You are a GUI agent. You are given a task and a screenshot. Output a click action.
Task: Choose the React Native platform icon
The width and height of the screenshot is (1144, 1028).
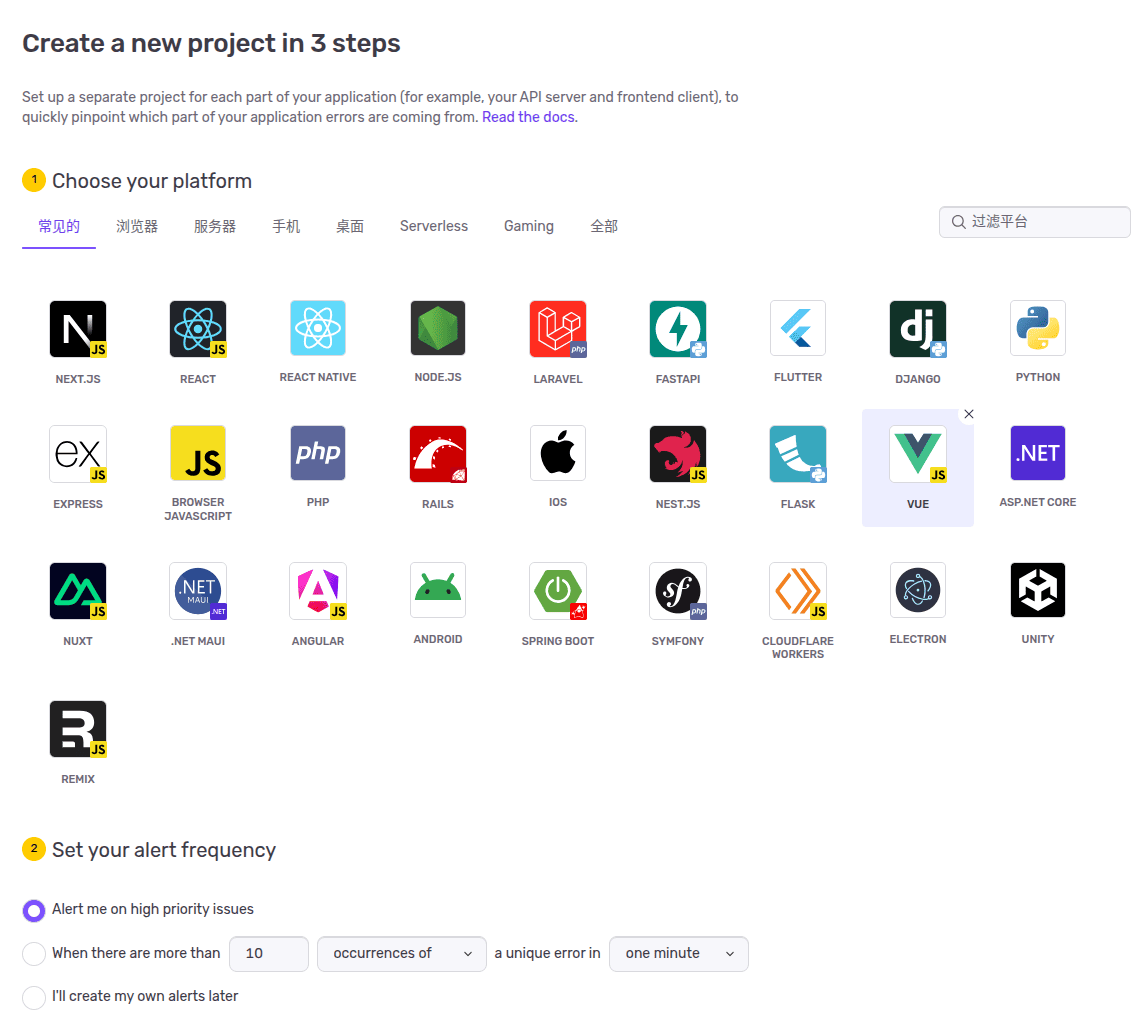pos(318,328)
